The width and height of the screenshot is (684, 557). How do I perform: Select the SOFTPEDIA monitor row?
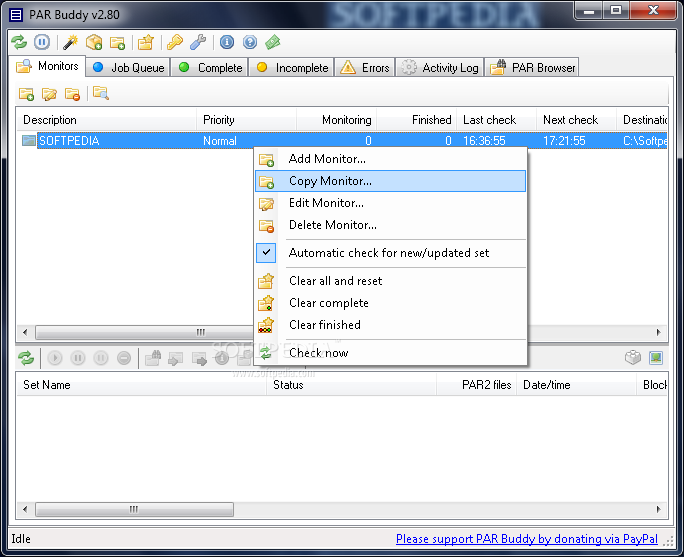click(342, 140)
